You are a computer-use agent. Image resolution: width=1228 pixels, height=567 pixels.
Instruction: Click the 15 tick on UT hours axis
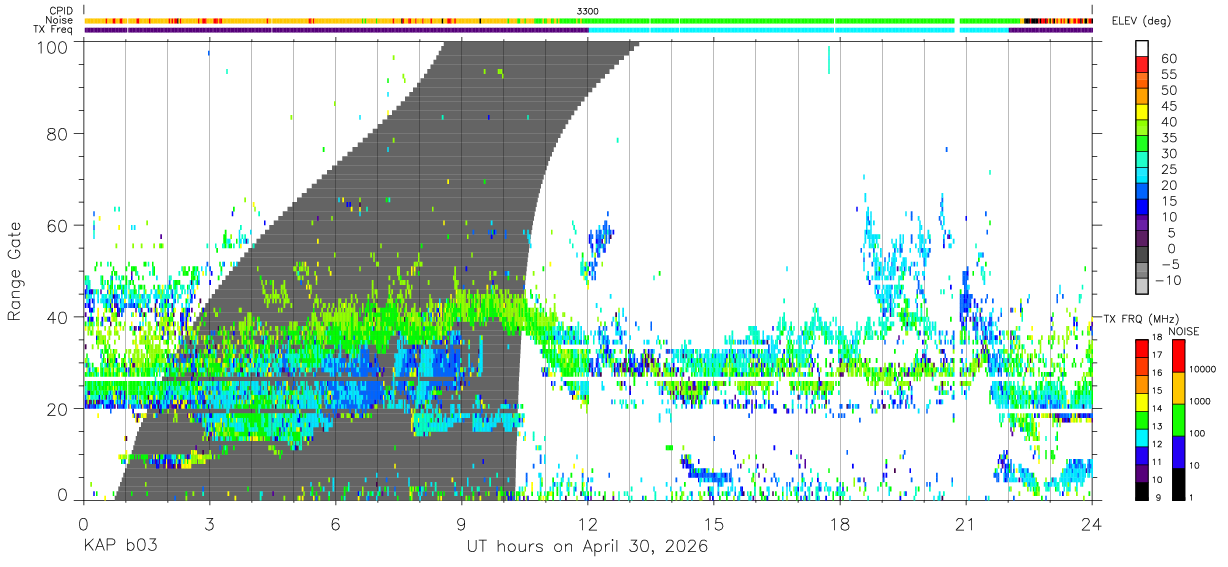tap(713, 523)
